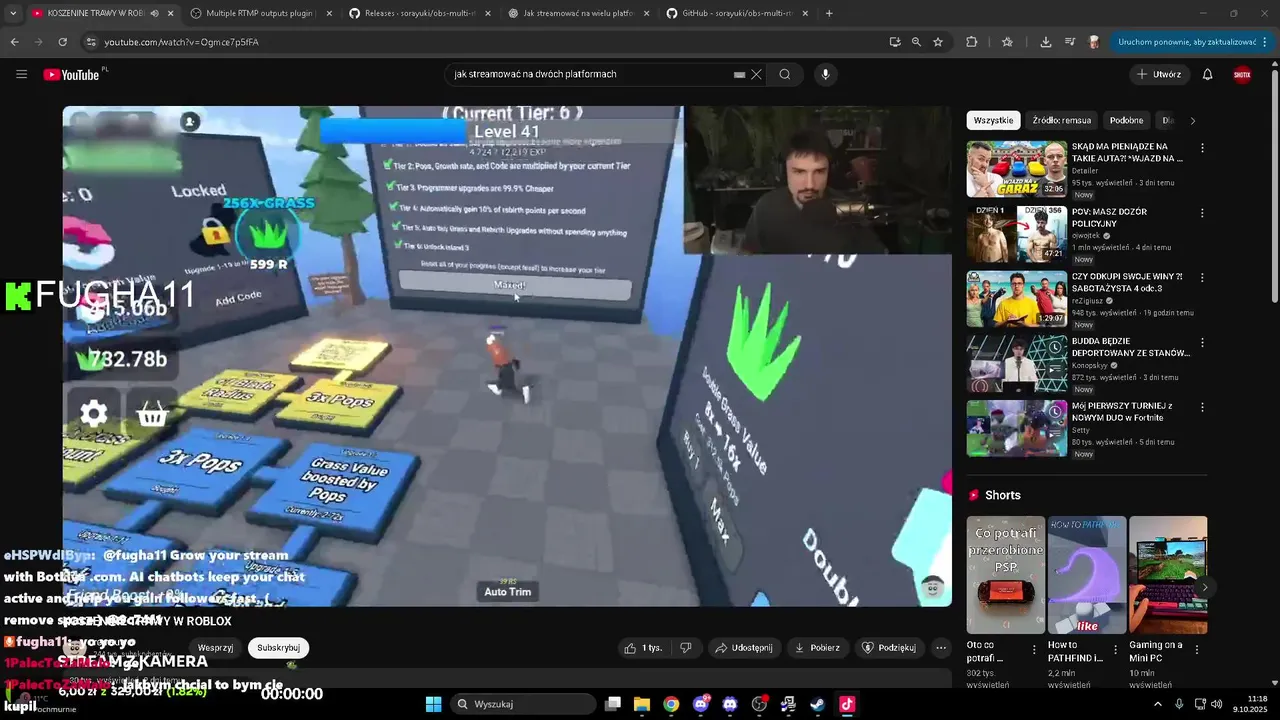1280x720 pixels.
Task: Open browser downloads icon
Action: (1045, 42)
